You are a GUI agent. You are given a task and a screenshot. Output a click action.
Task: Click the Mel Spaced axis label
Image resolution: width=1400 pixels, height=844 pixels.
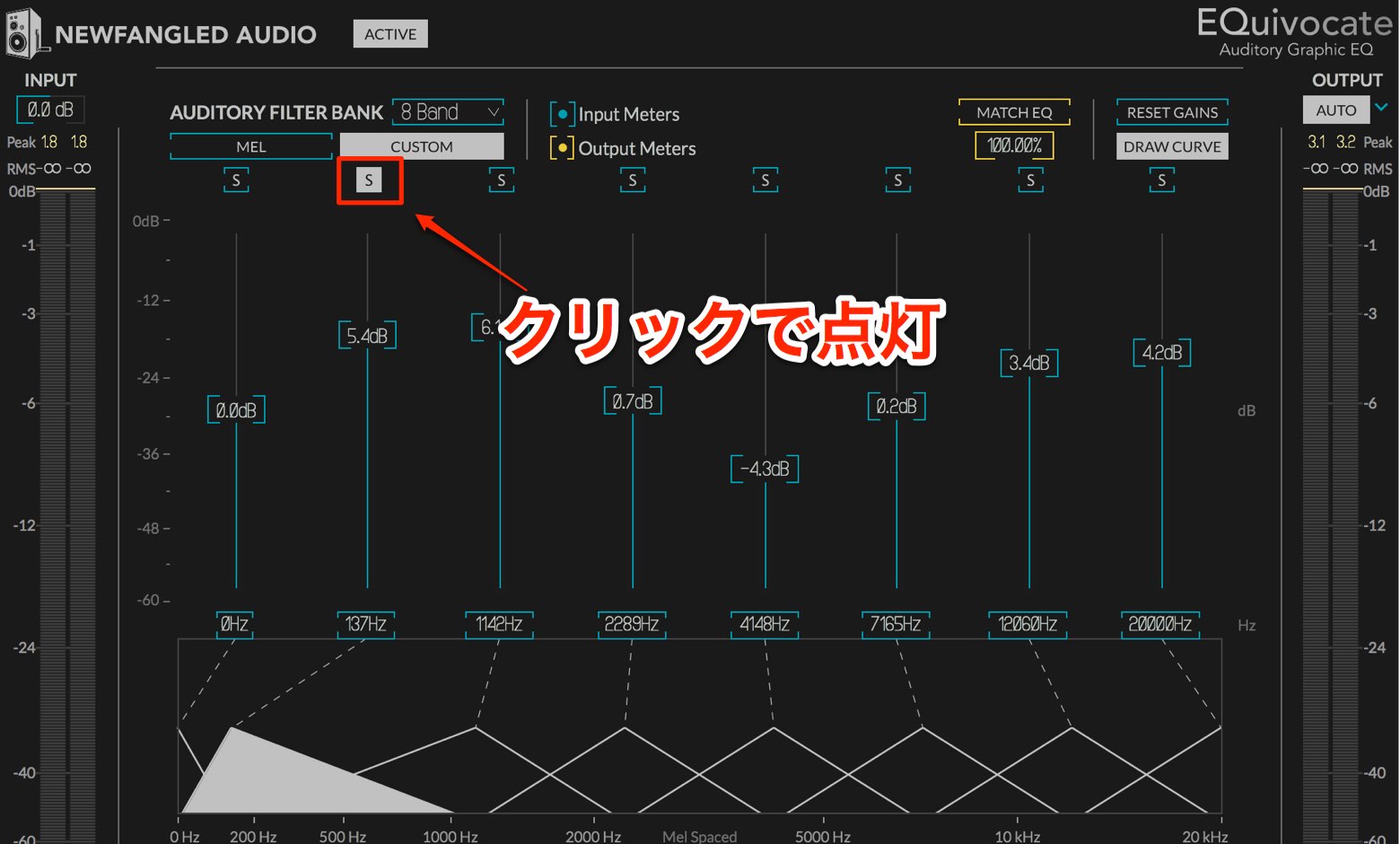(x=699, y=836)
